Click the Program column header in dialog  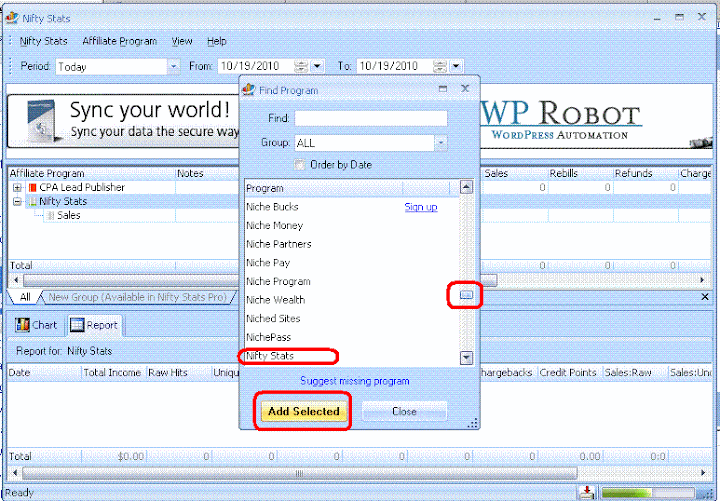[x=324, y=188]
